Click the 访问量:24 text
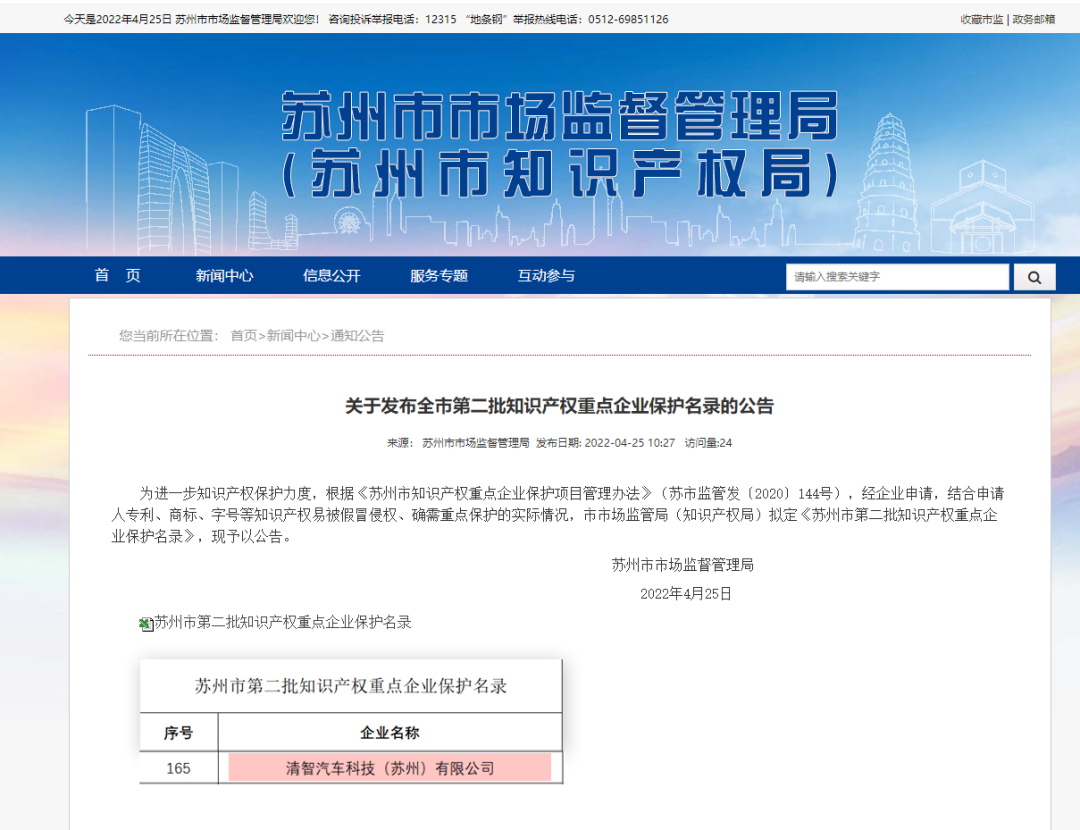 point(708,443)
